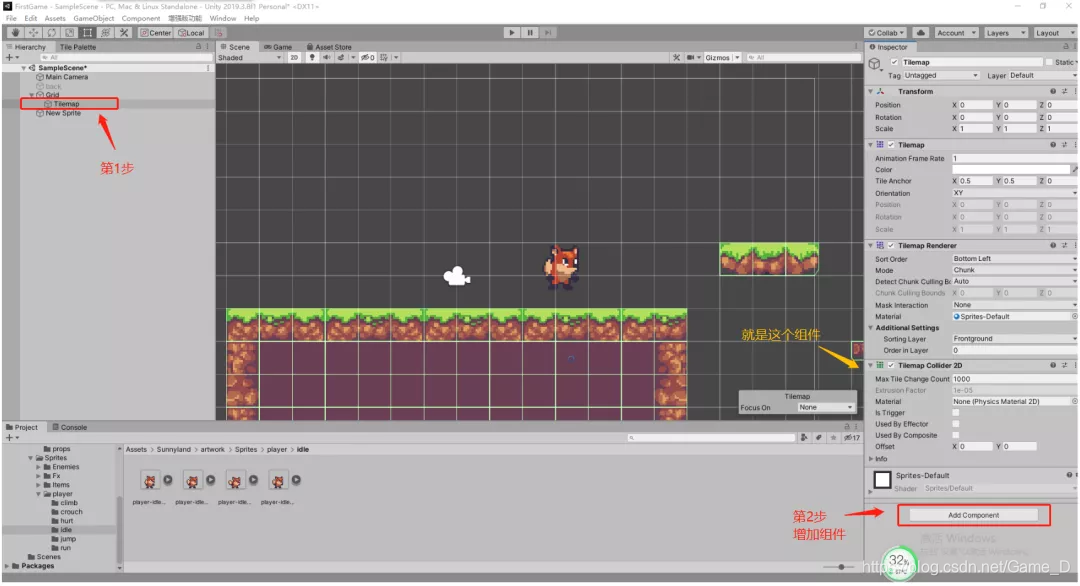Screen dimensions: 1080x586
Task: Click the Step frame button
Action: pos(548,32)
